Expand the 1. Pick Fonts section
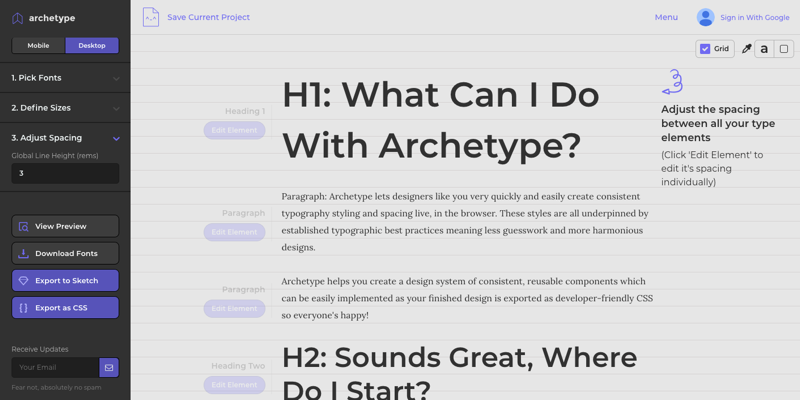The height and width of the screenshot is (400, 800). pyautogui.click(x=65, y=78)
